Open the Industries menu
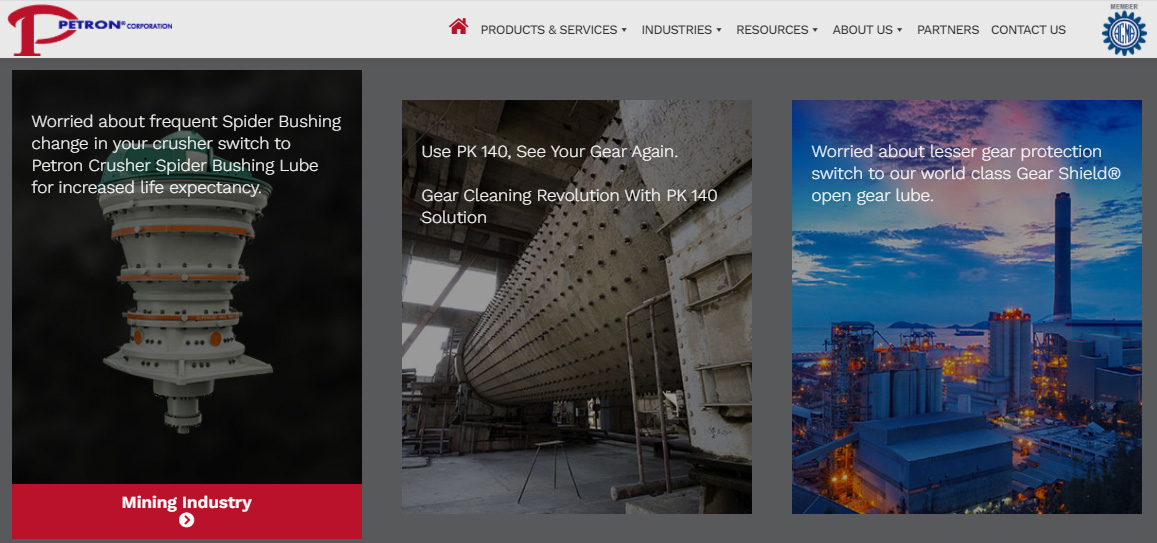 click(681, 30)
